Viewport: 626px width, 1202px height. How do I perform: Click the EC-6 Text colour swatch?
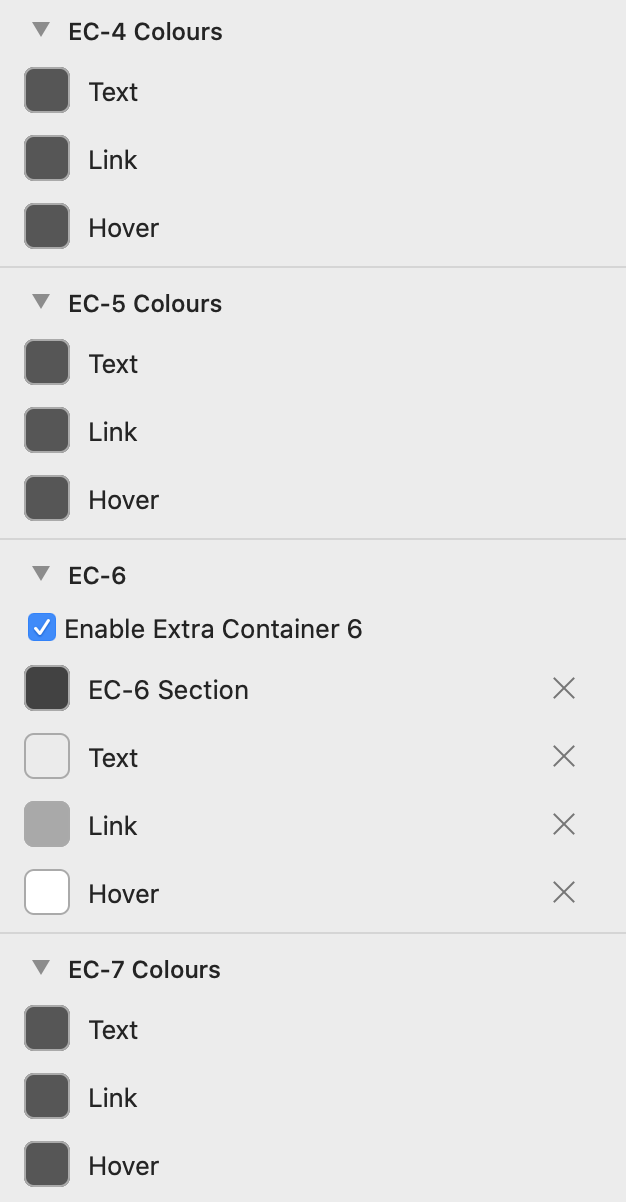tap(47, 756)
